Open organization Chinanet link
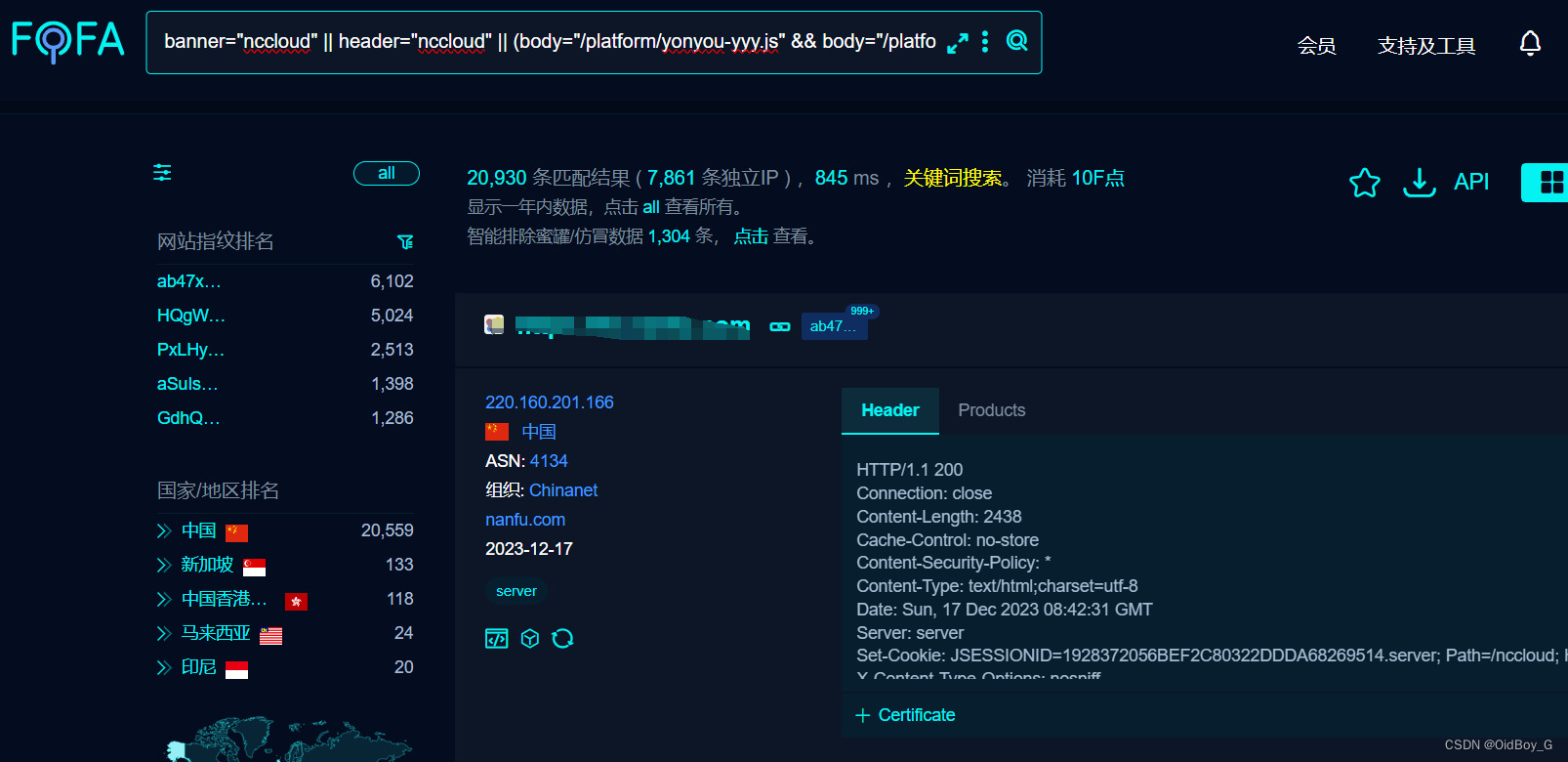The height and width of the screenshot is (762, 1568). point(563,490)
